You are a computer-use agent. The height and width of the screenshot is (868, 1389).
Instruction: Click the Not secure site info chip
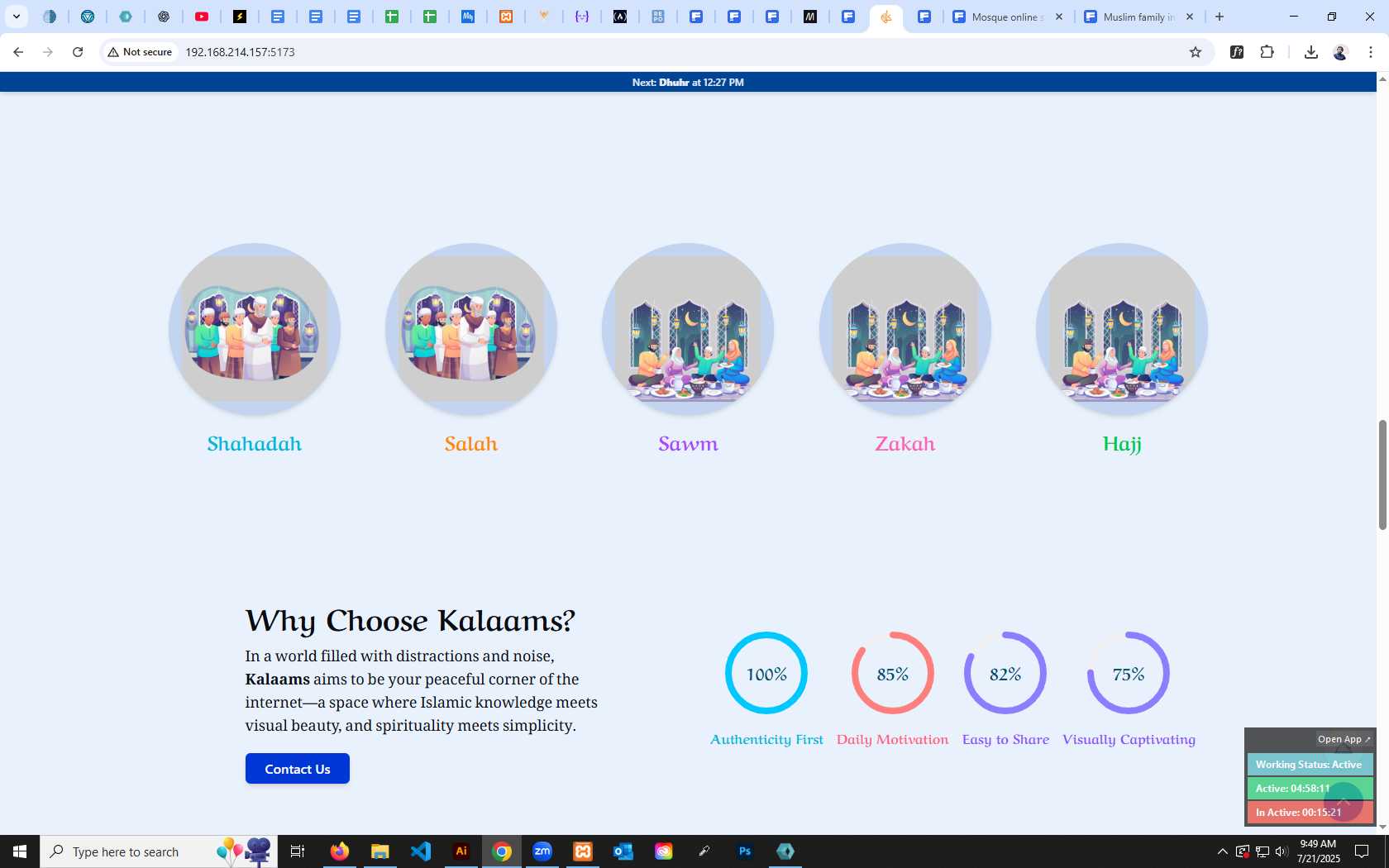140,52
